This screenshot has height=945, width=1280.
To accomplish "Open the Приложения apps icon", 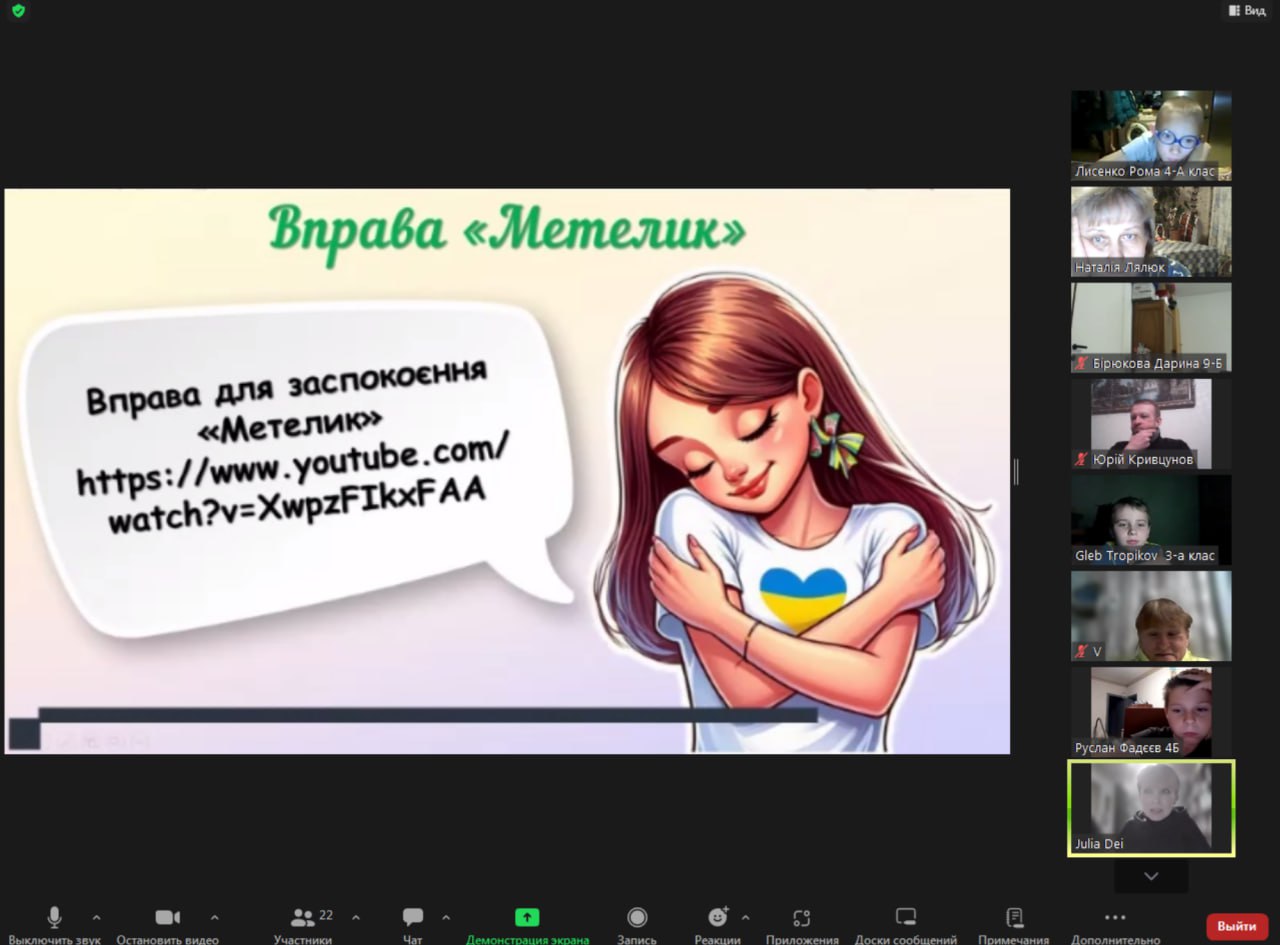I will point(801,917).
